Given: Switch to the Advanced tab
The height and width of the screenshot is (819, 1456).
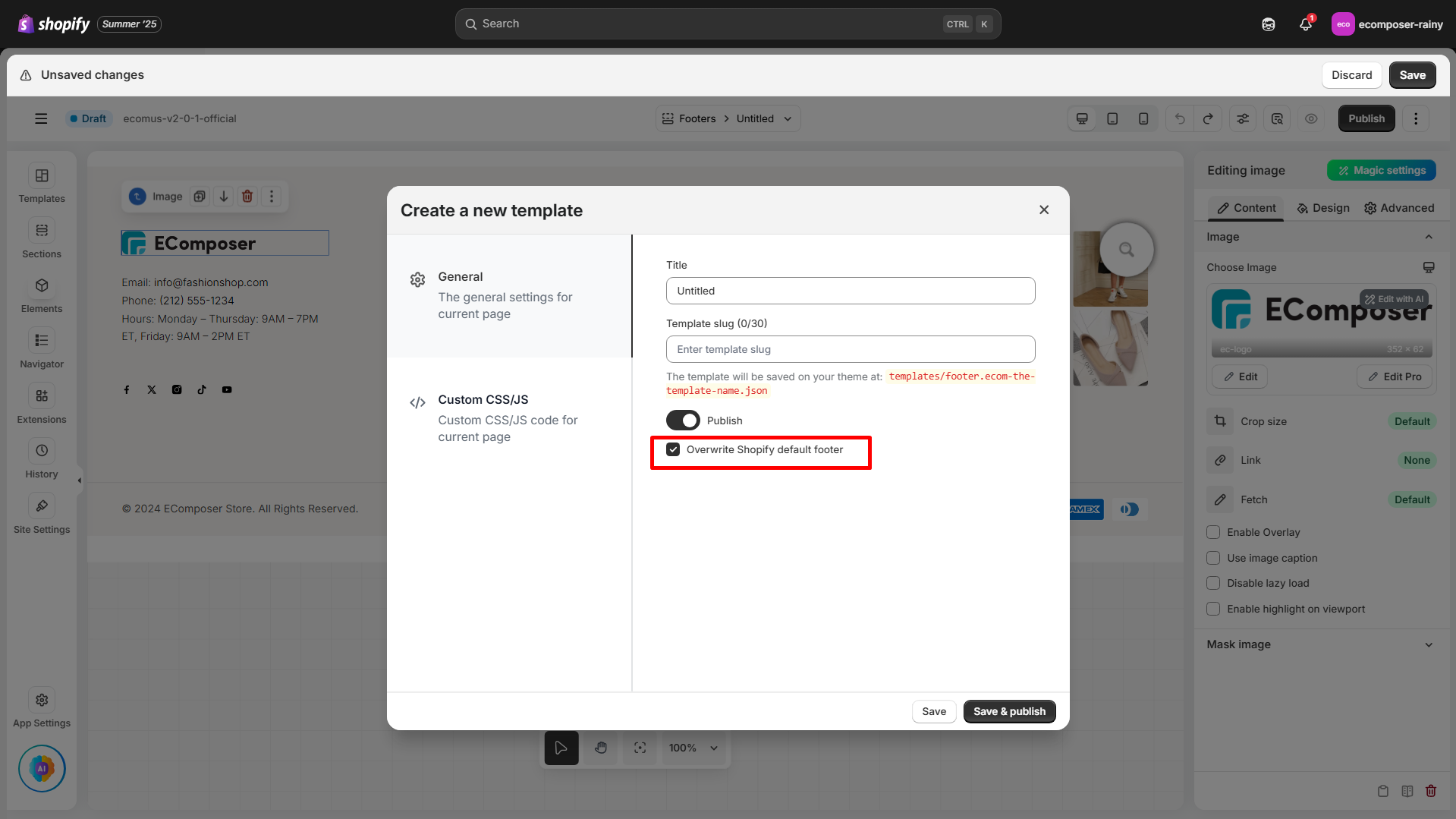Looking at the screenshot, I should click(x=1400, y=207).
